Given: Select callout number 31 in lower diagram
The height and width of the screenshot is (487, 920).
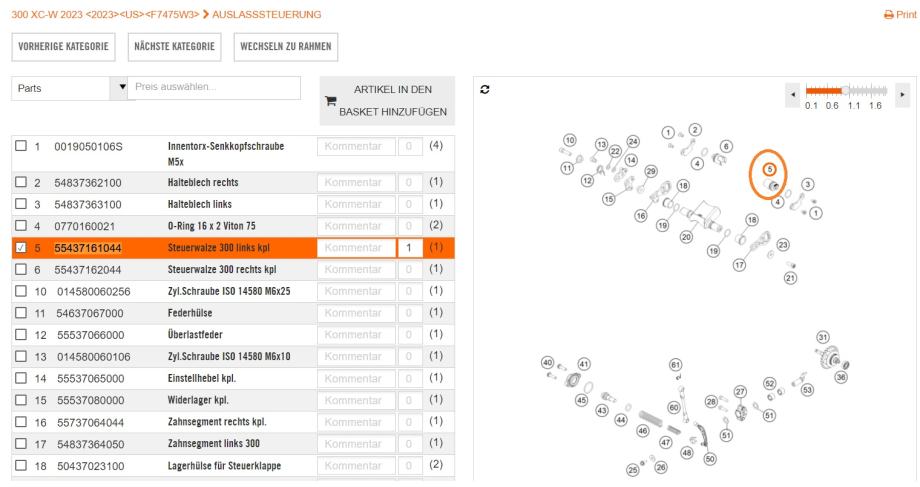Looking at the screenshot, I should pos(823,337).
